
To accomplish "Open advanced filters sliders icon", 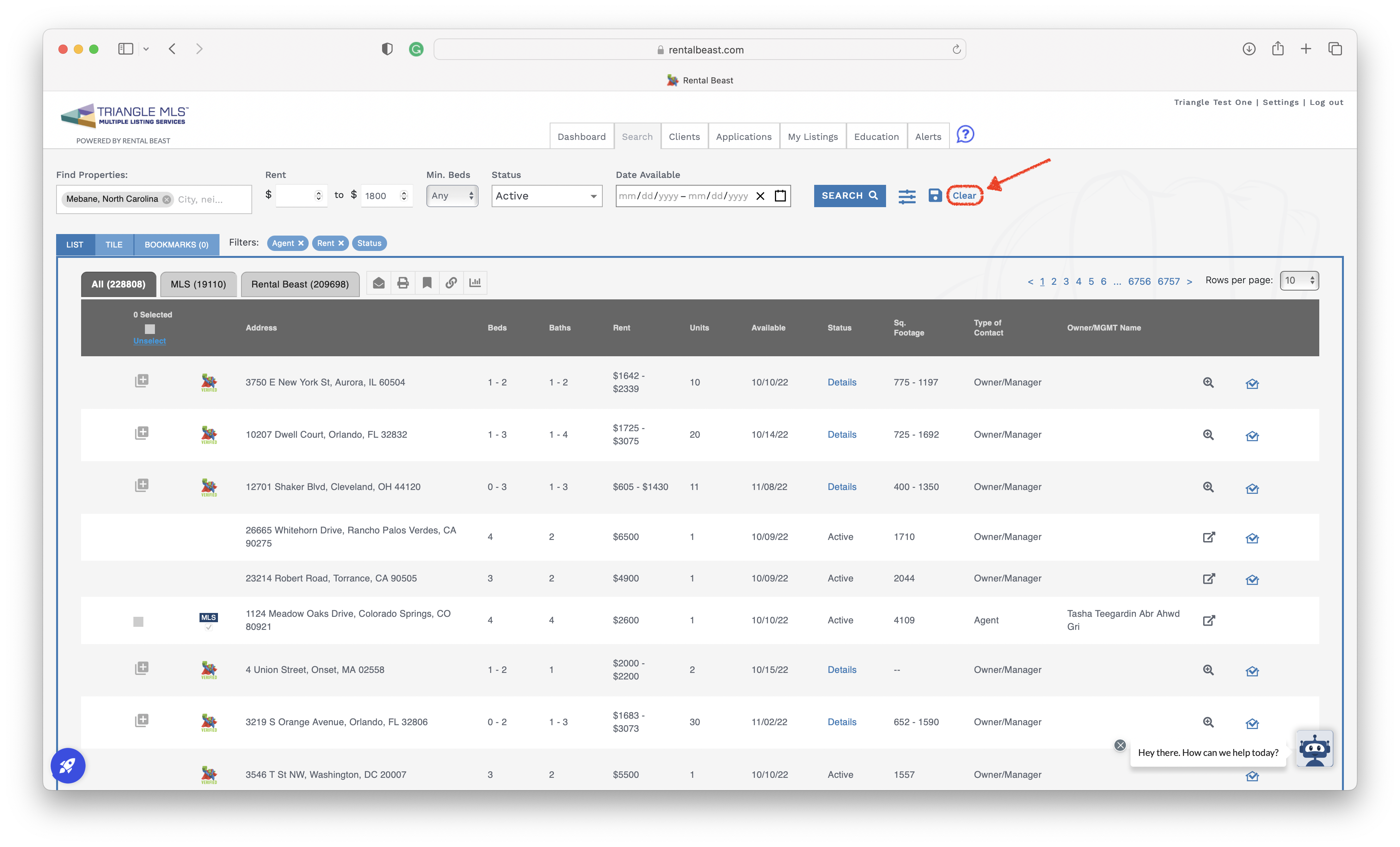I will coord(906,196).
